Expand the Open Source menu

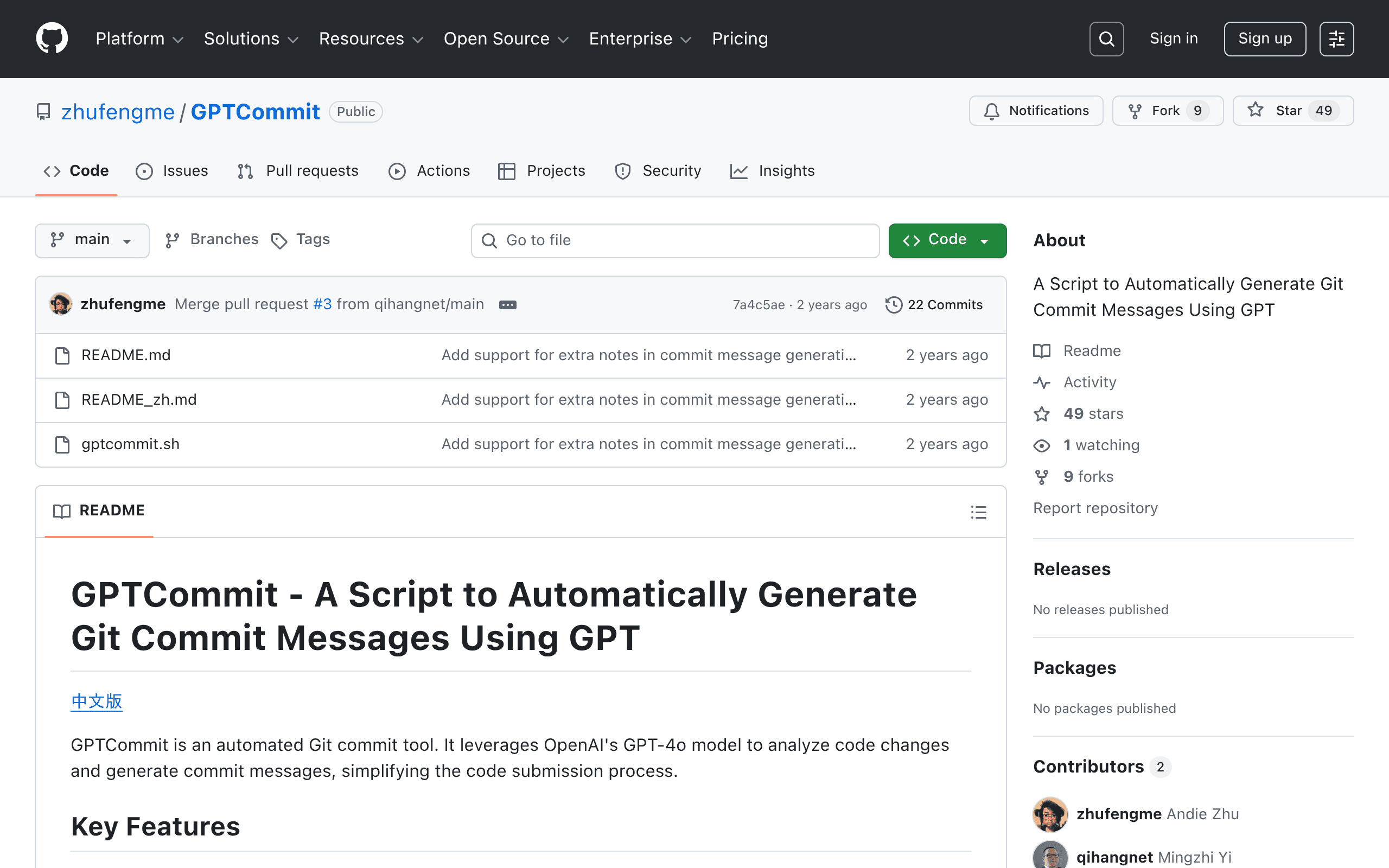506,39
